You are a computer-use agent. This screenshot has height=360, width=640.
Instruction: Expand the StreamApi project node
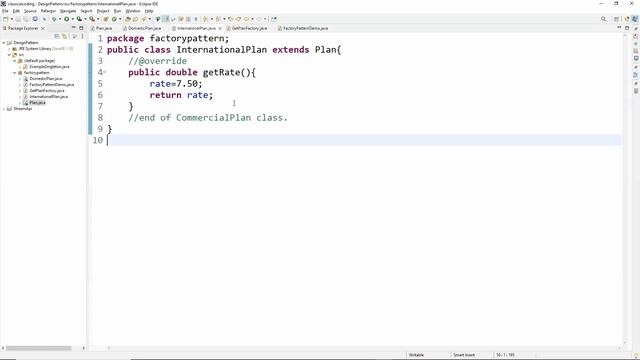[4, 109]
